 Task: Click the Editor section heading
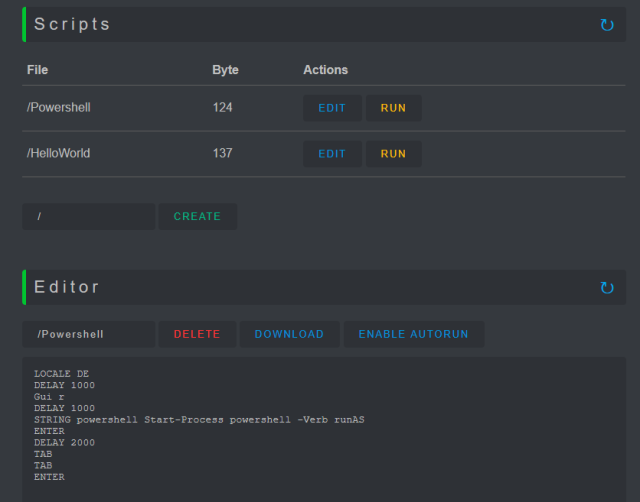(x=67, y=287)
